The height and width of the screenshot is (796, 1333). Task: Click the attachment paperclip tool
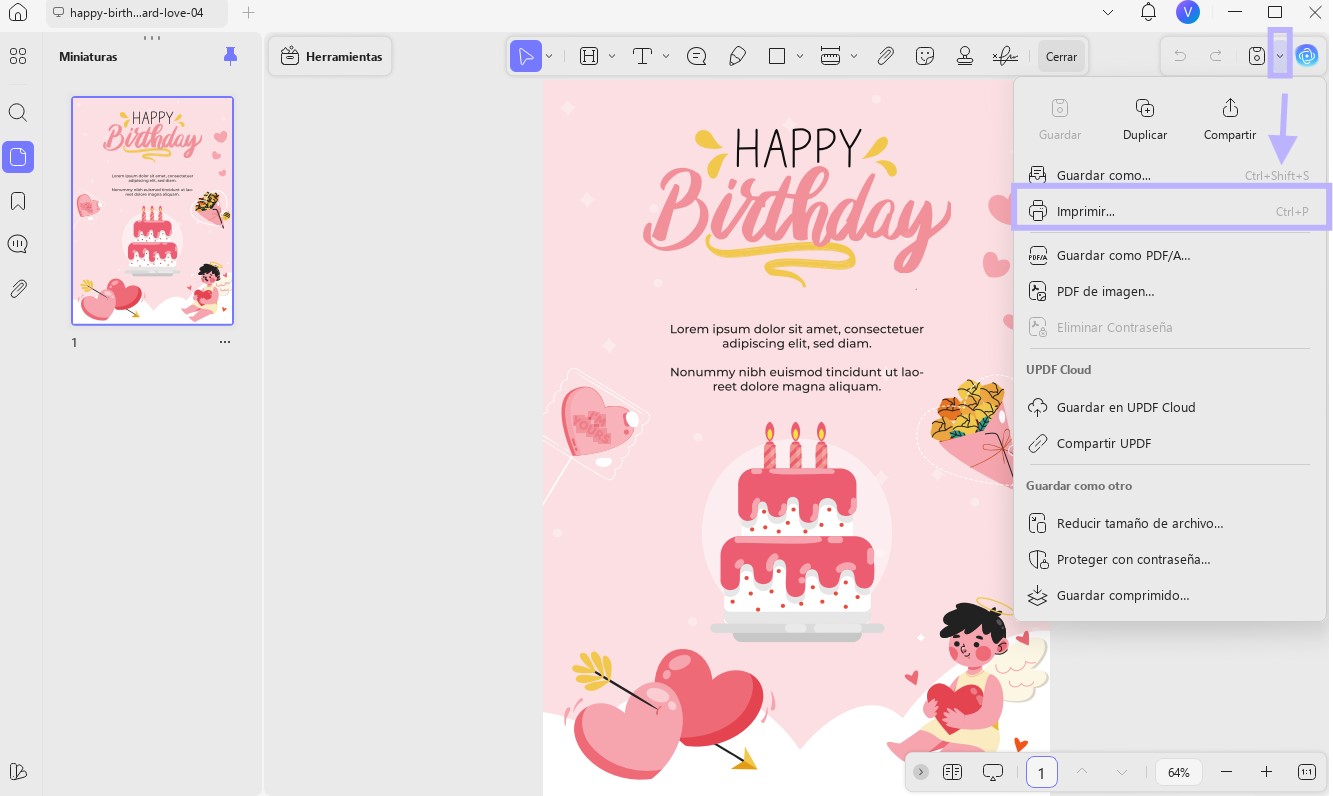point(885,57)
